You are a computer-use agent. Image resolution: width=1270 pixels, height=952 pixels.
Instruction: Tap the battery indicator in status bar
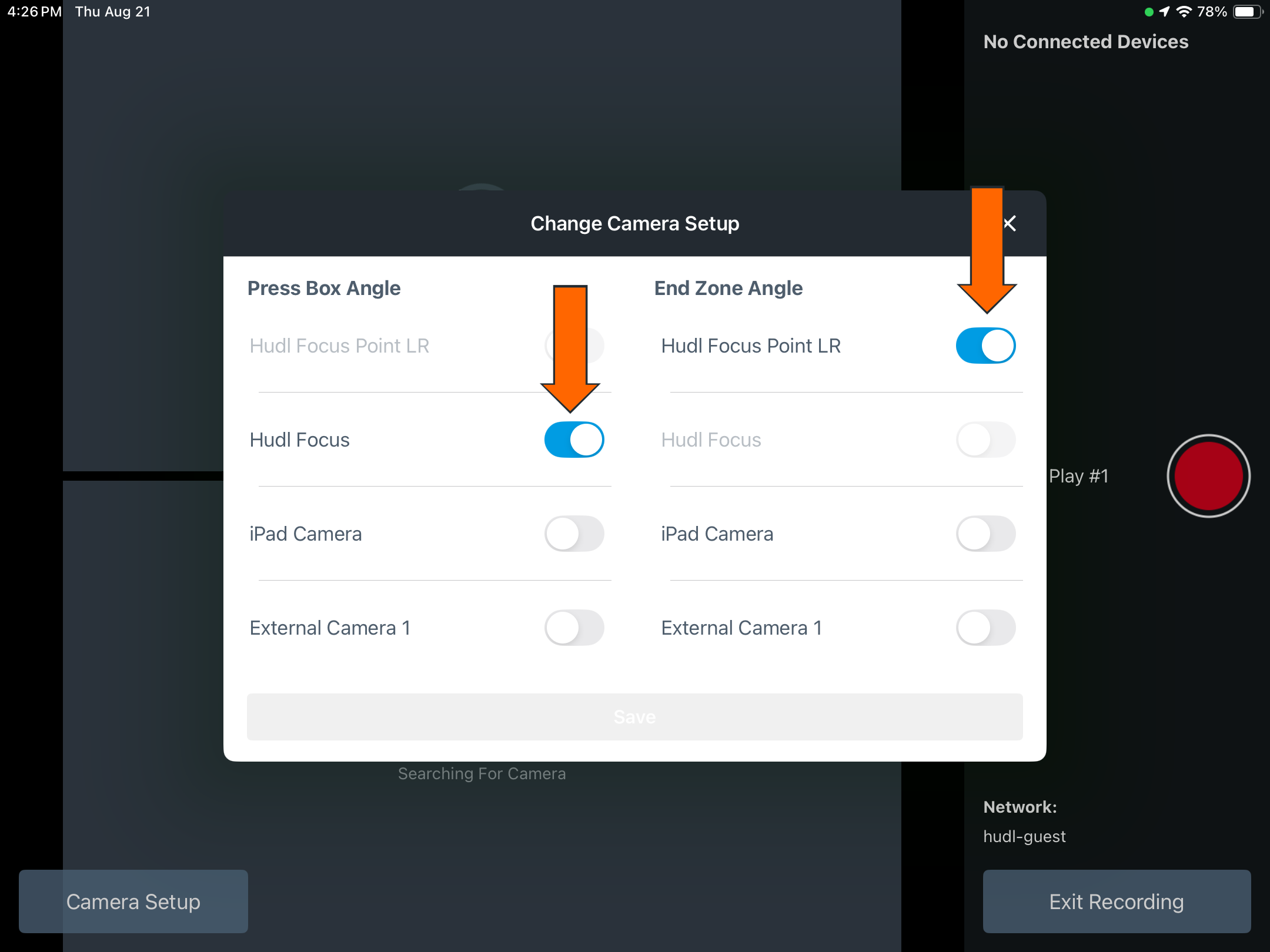coord(1248,12)
